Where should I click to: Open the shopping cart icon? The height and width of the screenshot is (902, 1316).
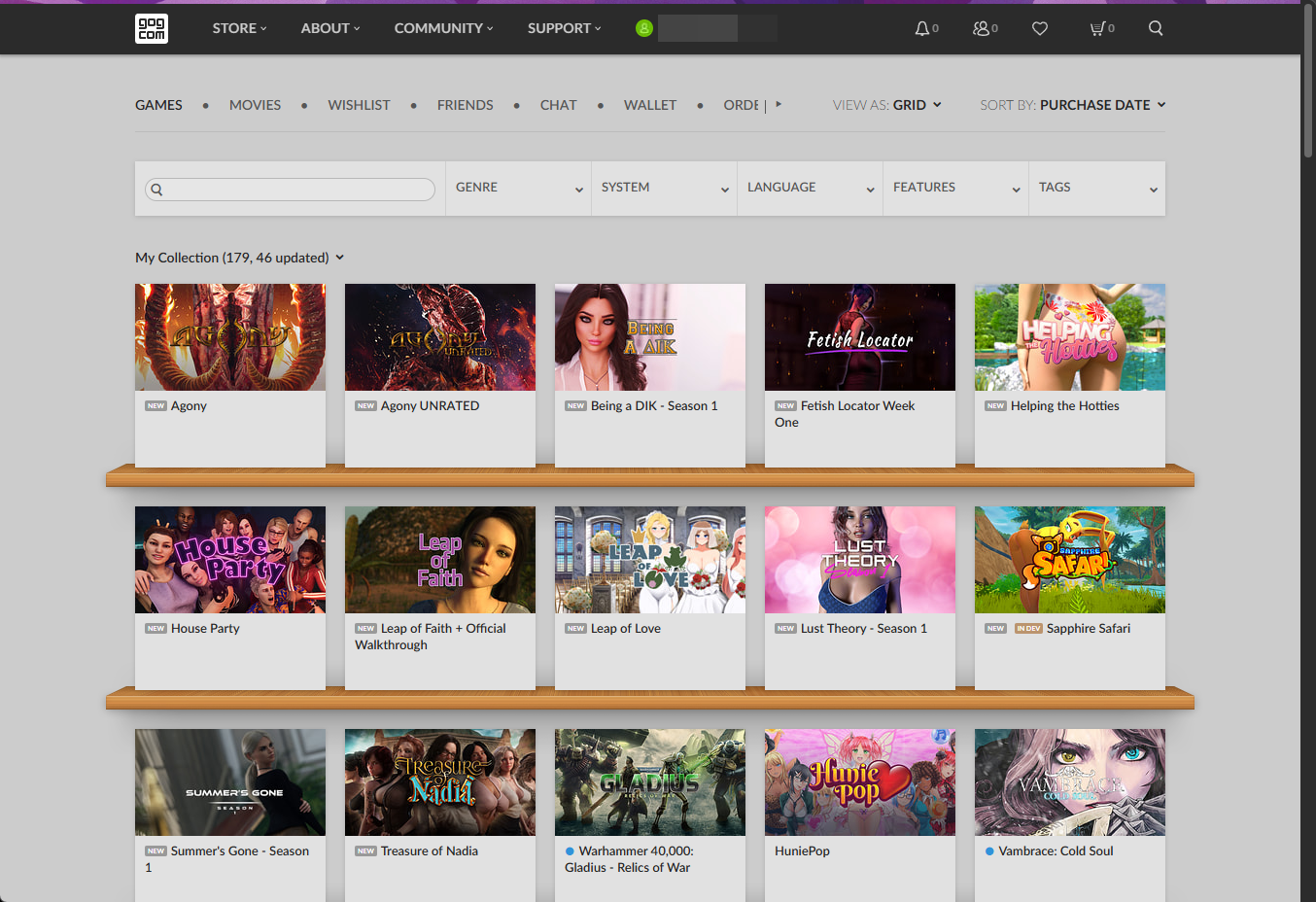1097,28
